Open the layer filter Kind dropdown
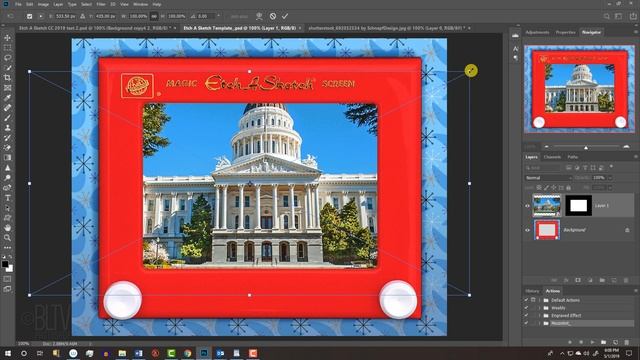The width and height of the screenshot is (640, 360). tap(542, 168)
